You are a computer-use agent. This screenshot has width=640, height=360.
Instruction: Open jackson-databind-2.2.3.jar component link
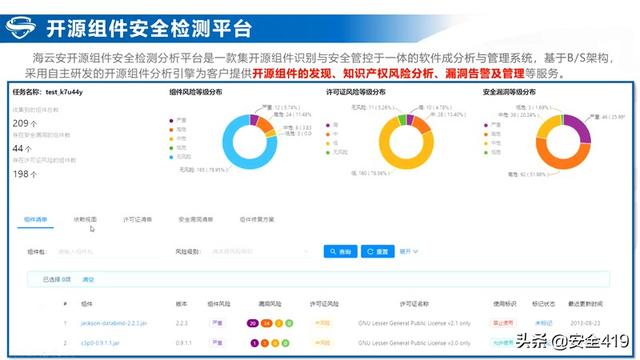tap(113, 323)
